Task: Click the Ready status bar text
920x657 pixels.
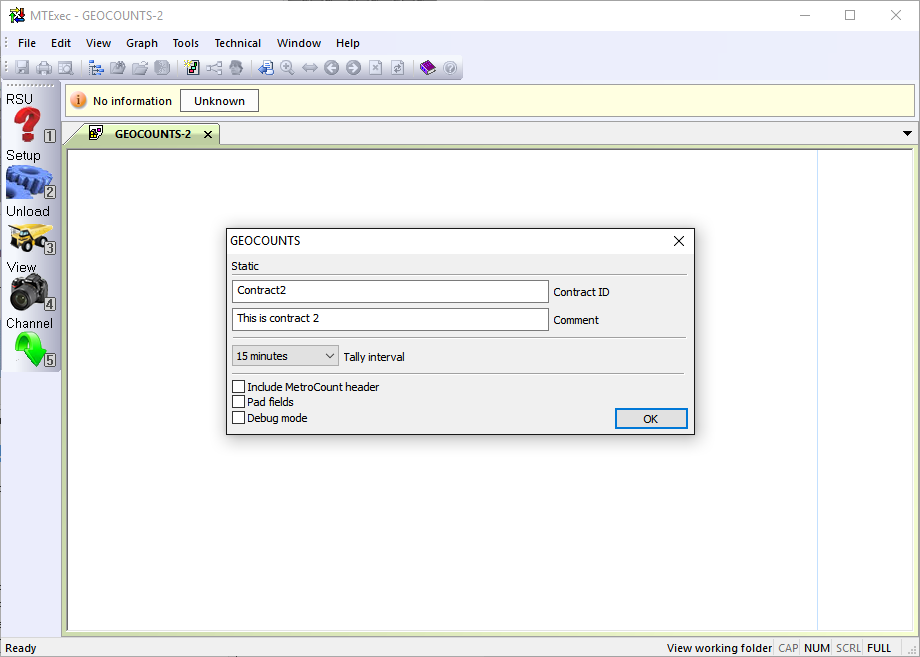Action: click(x=21, y=648)
